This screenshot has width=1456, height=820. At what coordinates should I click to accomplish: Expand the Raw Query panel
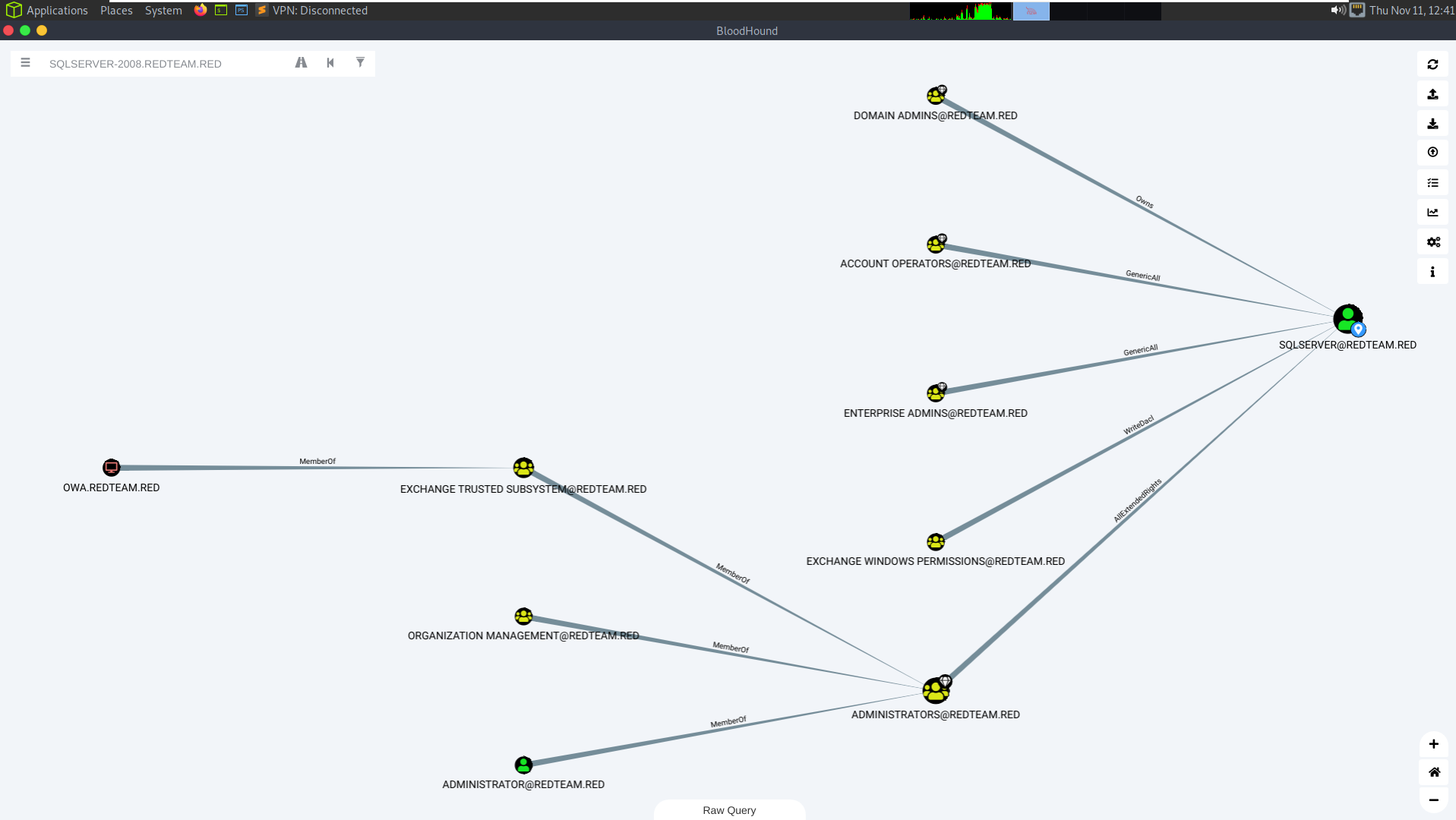coord(729,810)
